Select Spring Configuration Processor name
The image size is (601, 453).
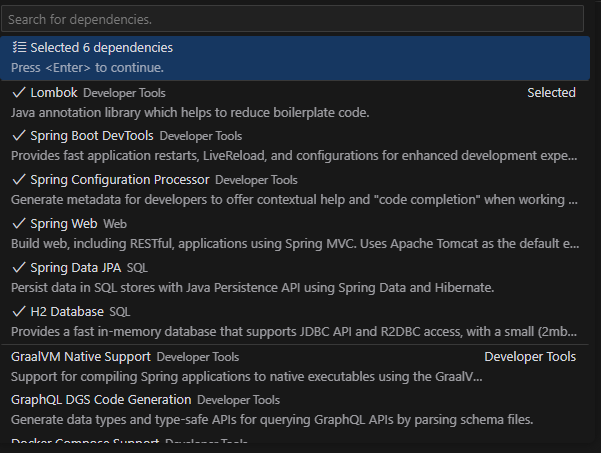(x=120, y=180)
